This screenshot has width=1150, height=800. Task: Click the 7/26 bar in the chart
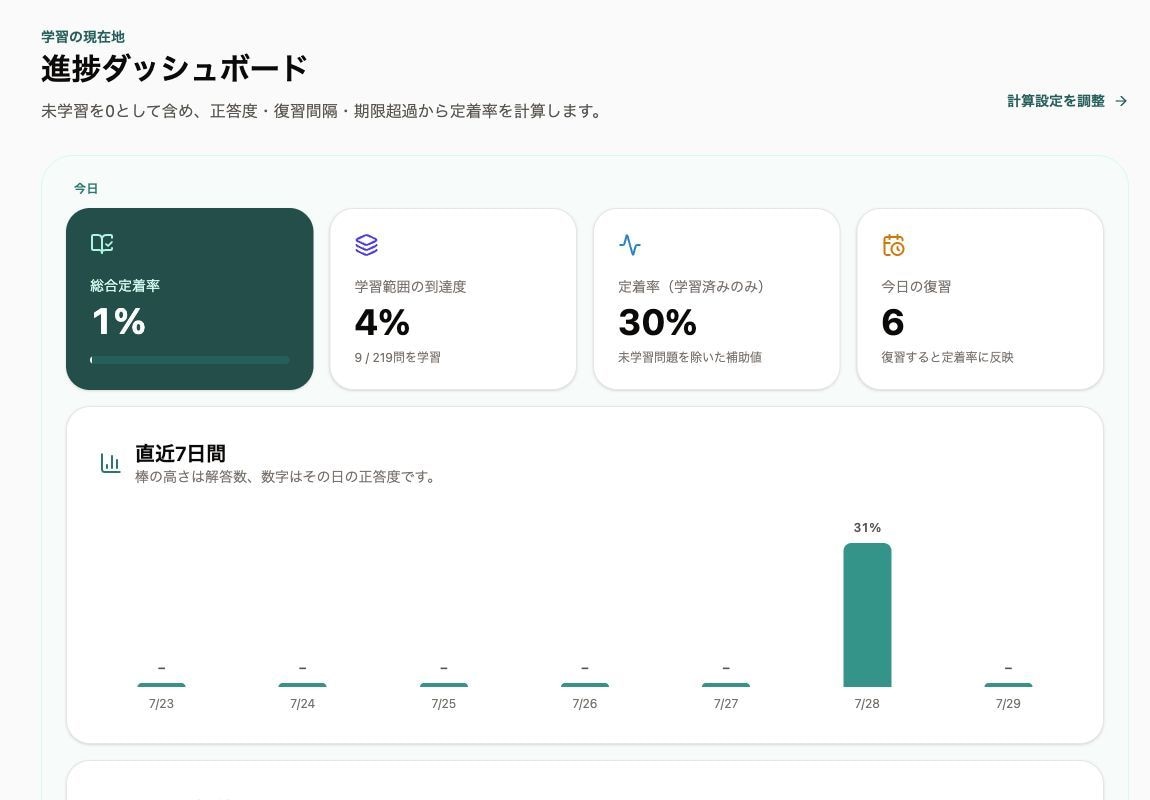[x=585, y=685]
